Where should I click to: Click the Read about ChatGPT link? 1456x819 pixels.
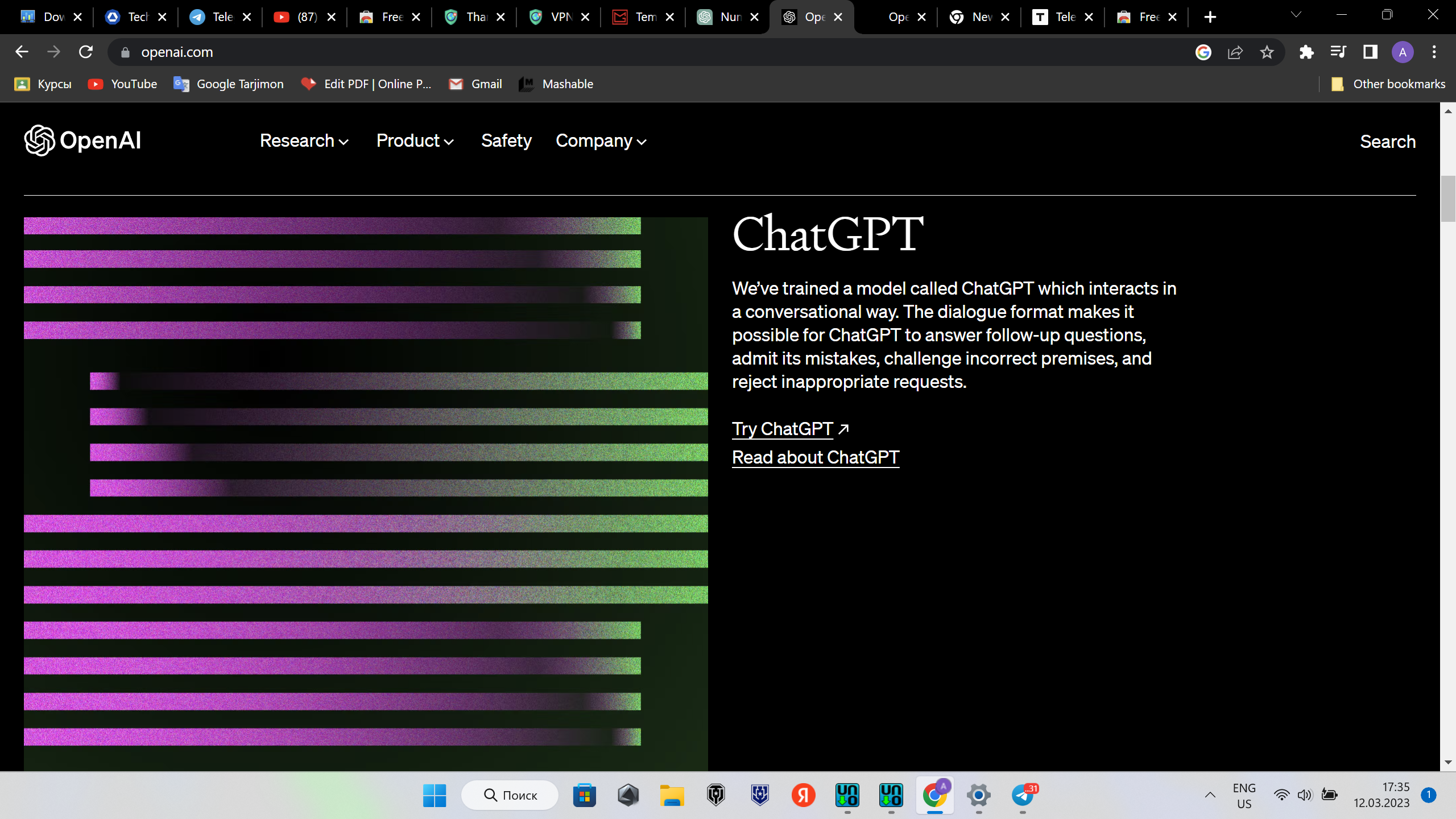pyautogui.click(x=815, y=457)
